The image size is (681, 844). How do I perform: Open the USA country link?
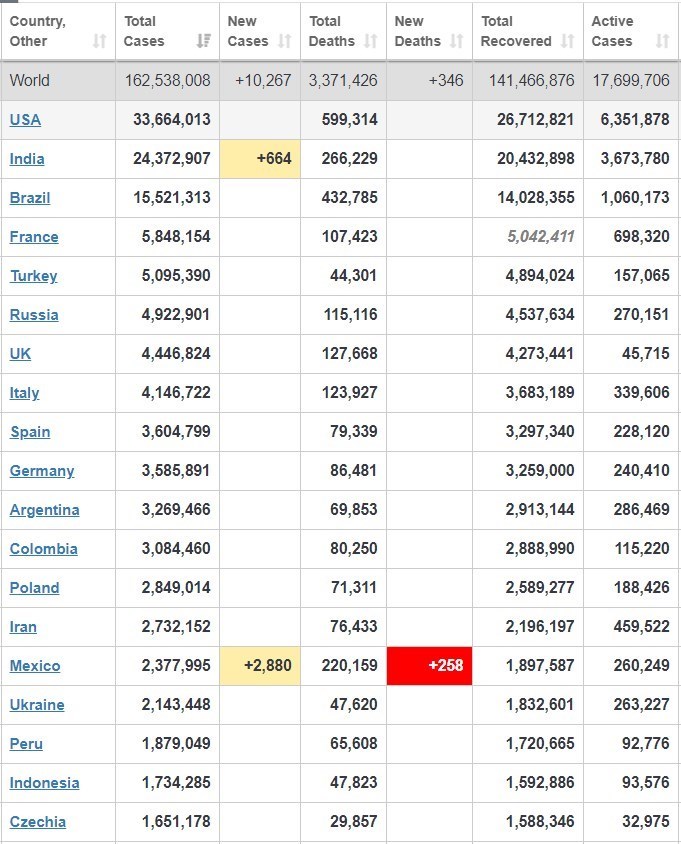point(25,120)
